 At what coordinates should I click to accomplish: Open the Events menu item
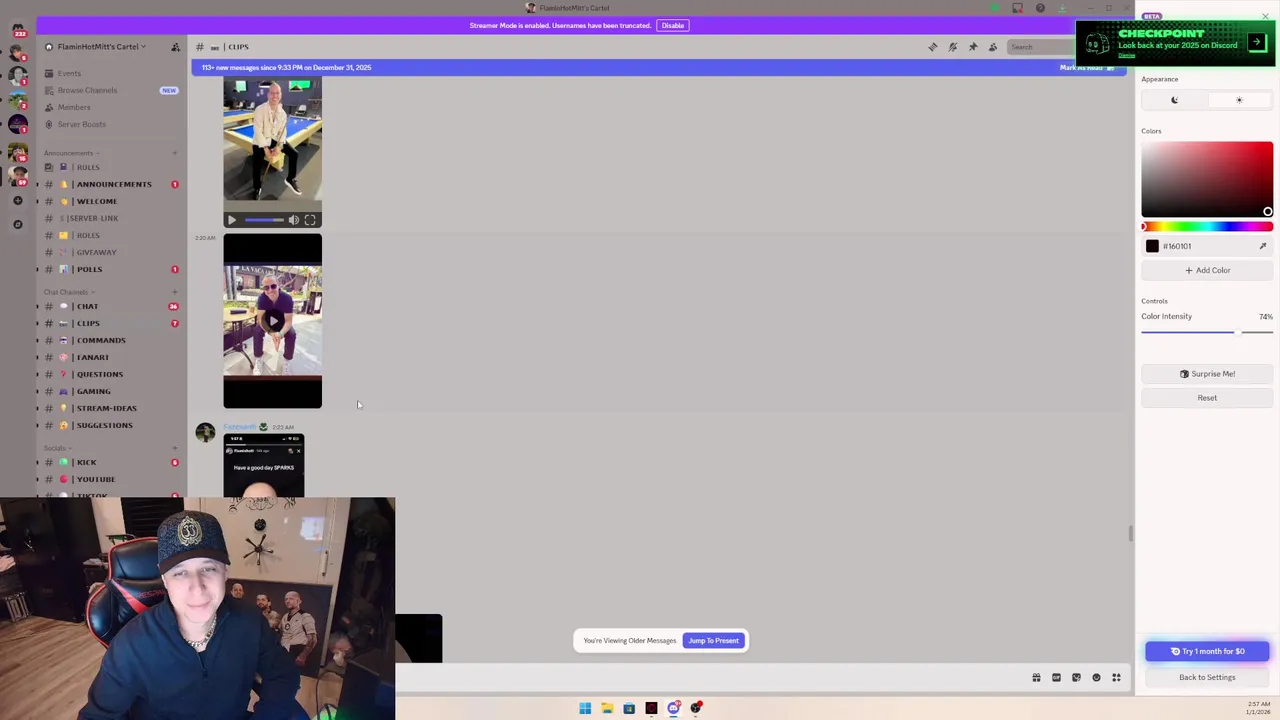pyautogui.click(x=110, y=73)
